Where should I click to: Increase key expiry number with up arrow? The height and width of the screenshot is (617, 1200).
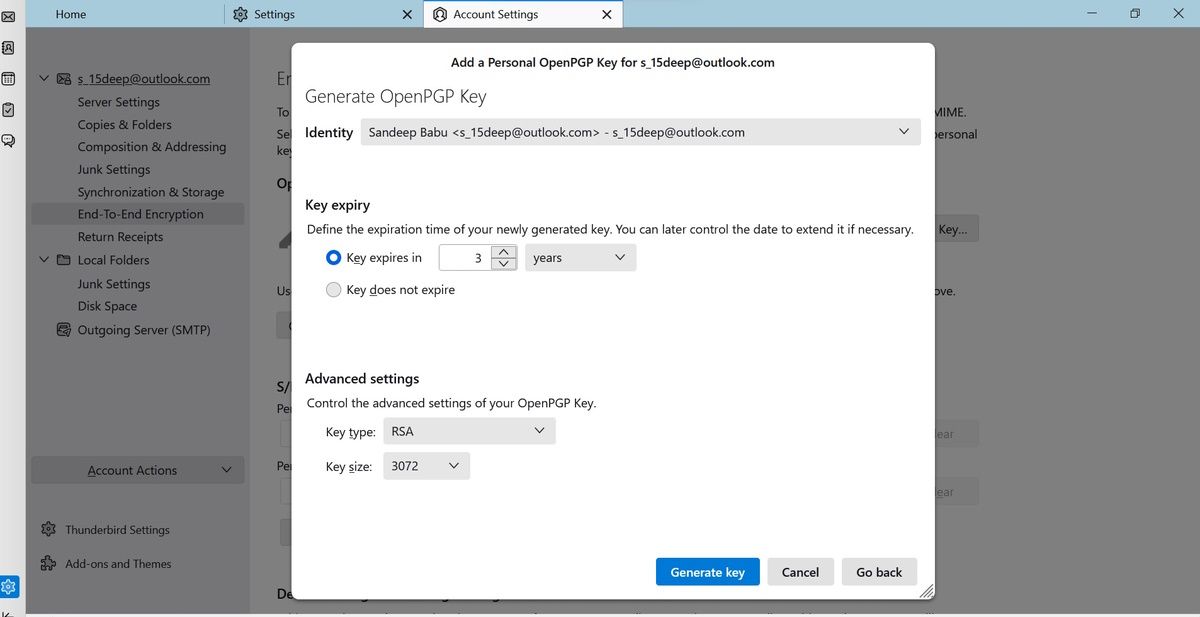505,252
